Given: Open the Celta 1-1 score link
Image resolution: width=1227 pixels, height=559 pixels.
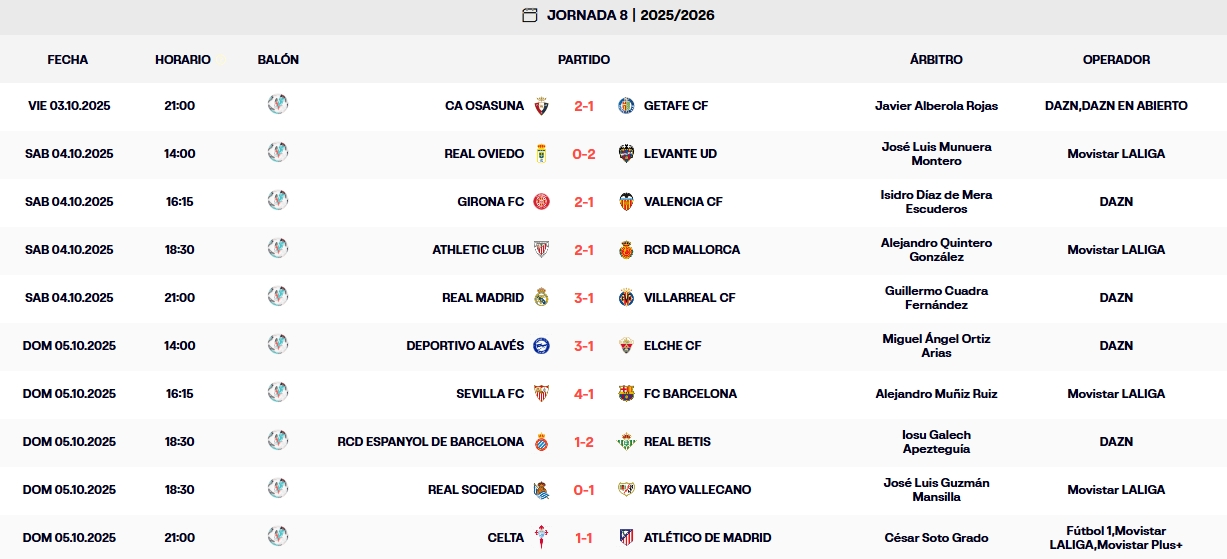Looking at the screenshot, I should [584, 538].
